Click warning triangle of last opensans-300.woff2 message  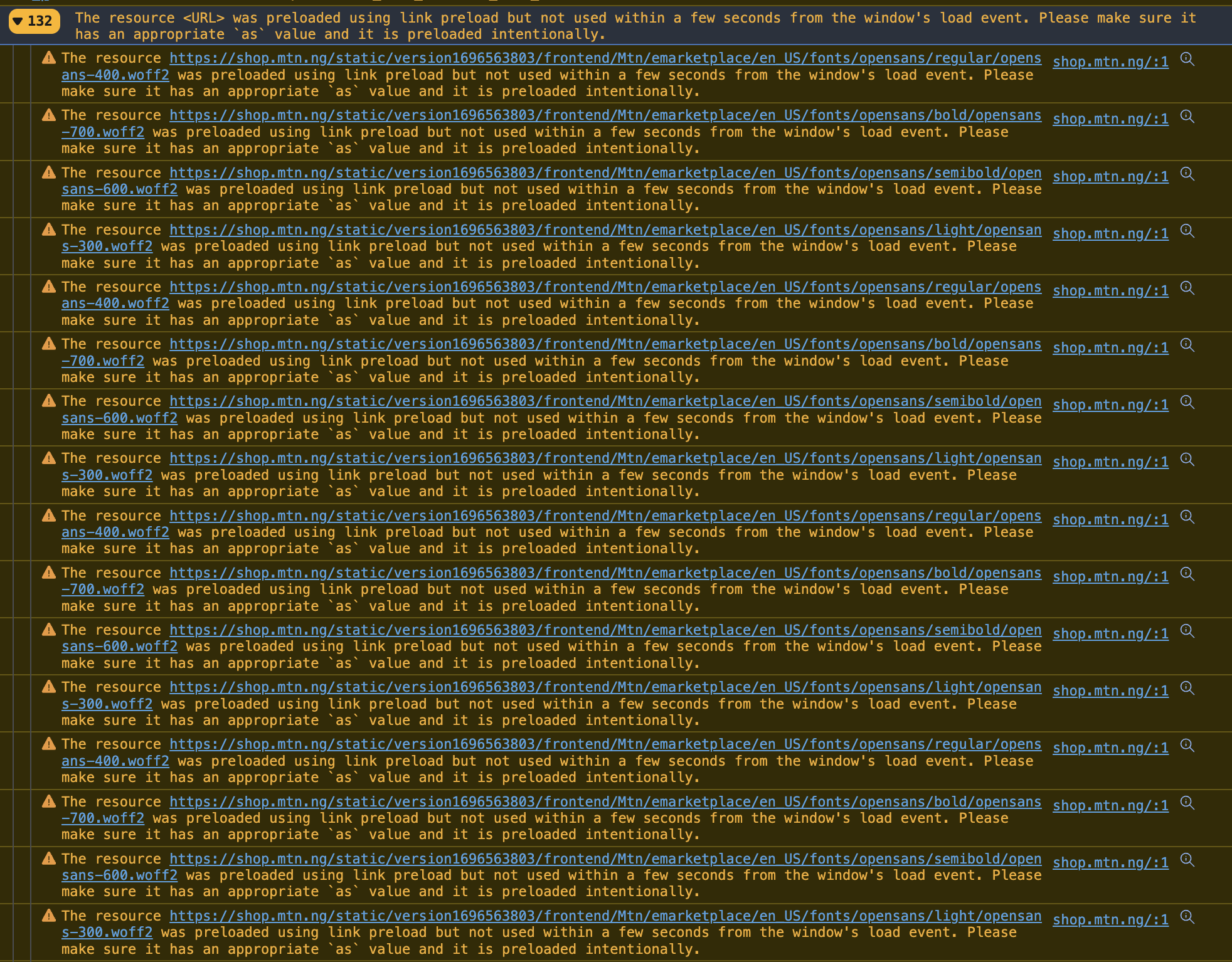click(49, 916)
